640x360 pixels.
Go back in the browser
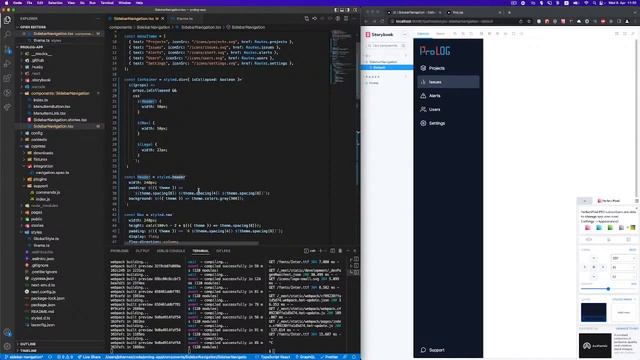(x=366, y=21)
